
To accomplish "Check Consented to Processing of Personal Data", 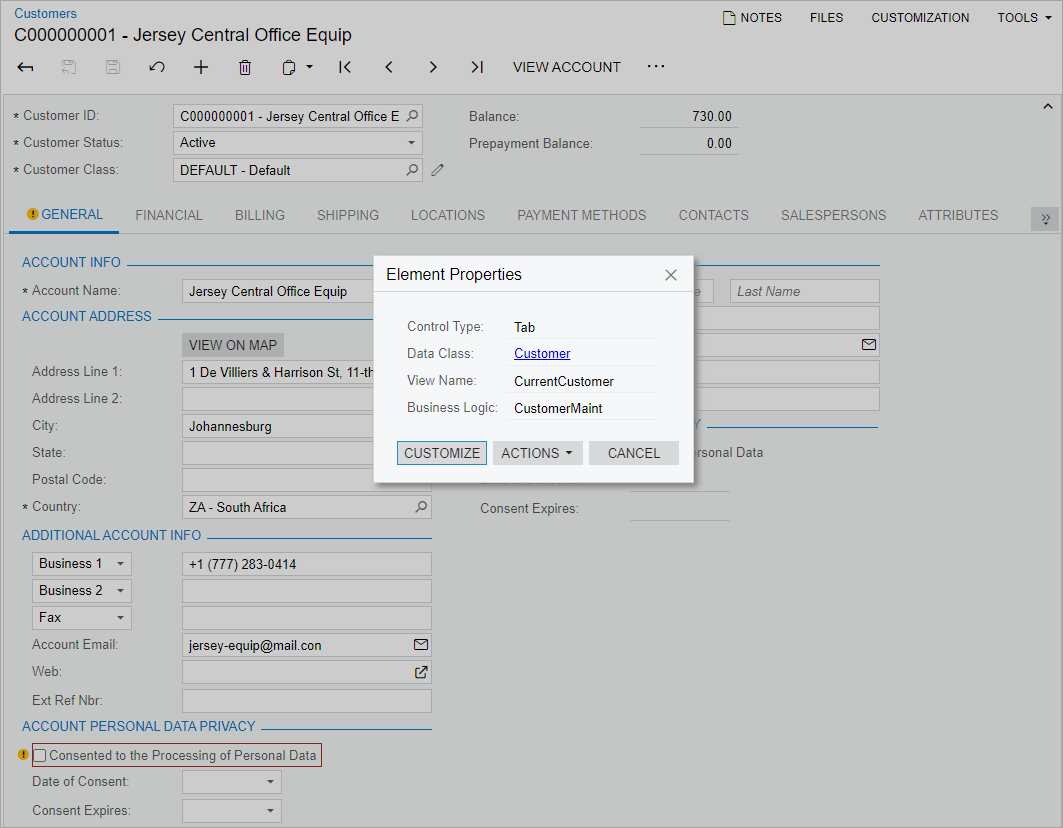I will (x=41, y=756).
